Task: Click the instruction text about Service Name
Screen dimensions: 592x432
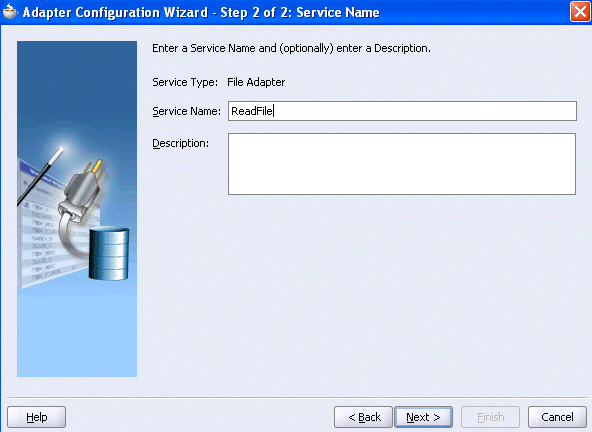Action: click(x=291, y=48)
